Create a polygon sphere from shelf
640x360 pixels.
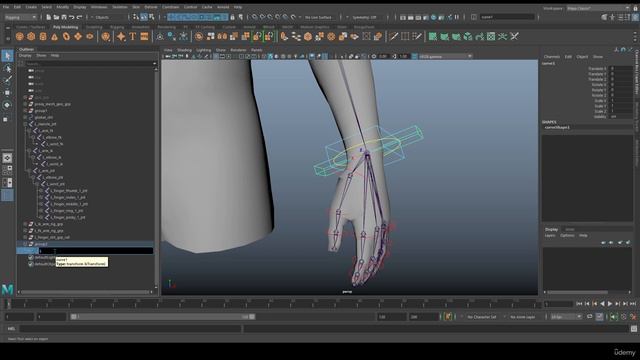[x=20, y=37]
